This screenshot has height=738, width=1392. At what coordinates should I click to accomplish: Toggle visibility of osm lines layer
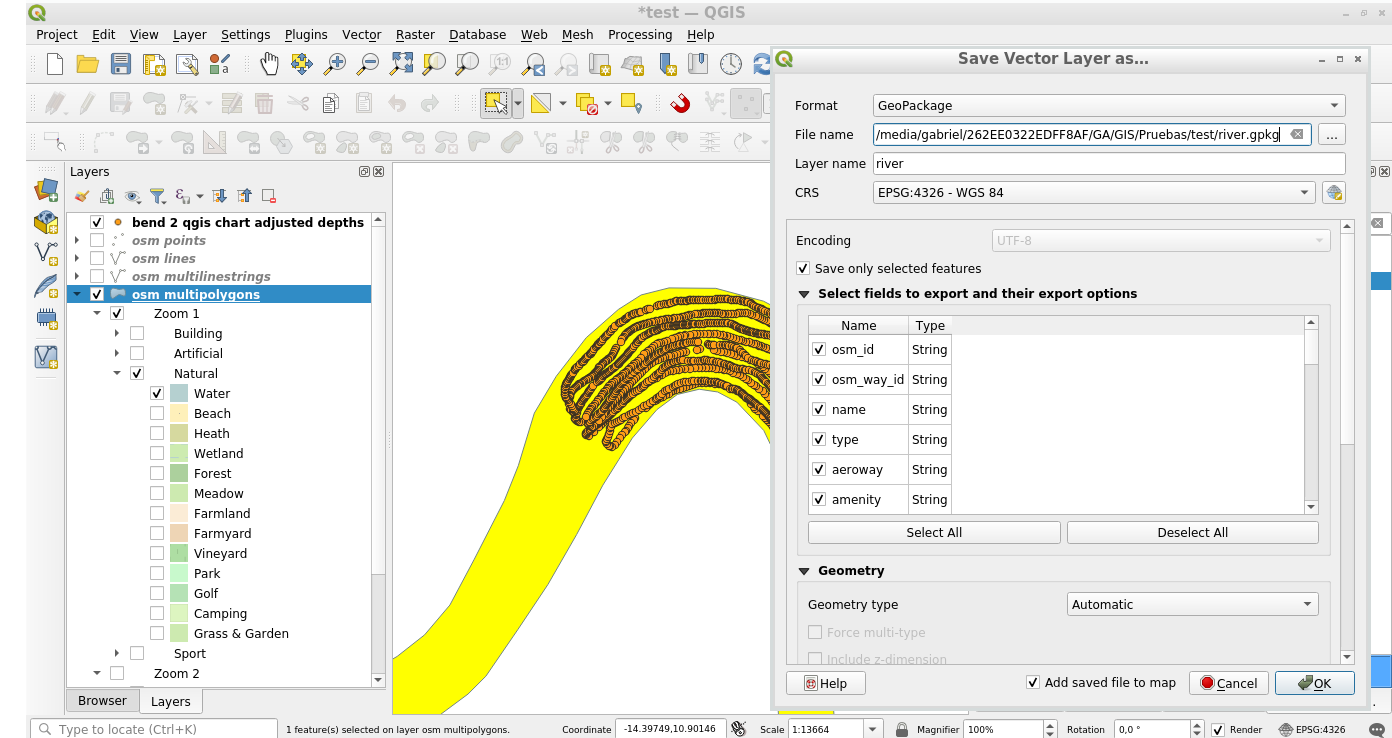(x=97, y=258)
